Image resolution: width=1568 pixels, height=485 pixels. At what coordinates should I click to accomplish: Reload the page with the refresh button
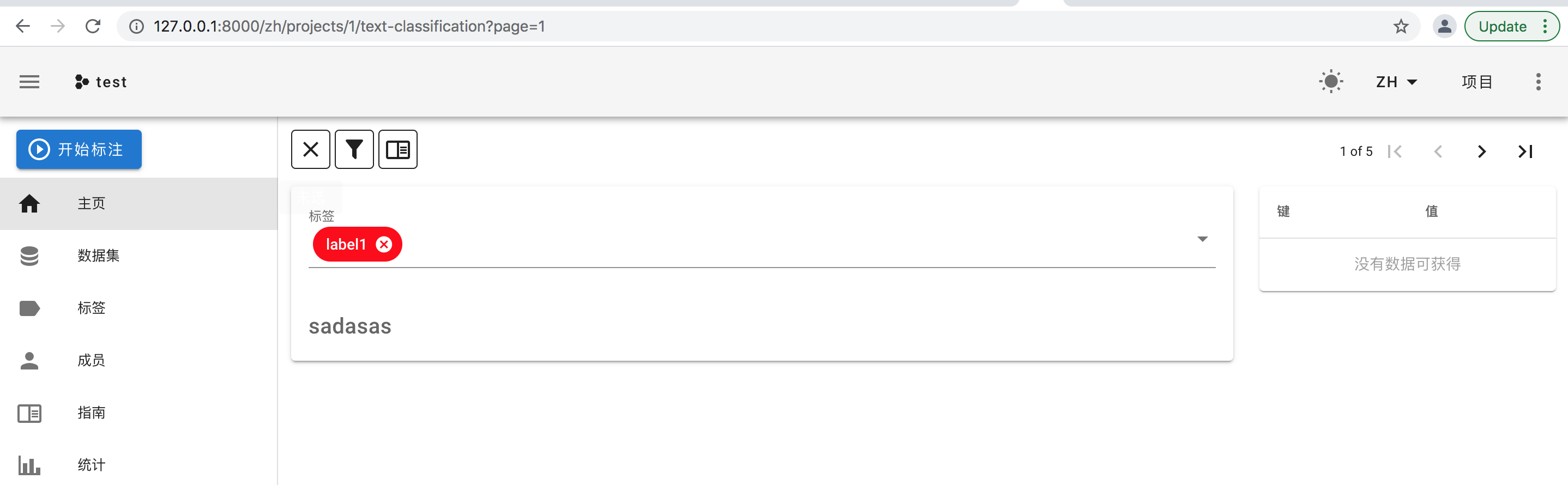(x=93, y=26)
